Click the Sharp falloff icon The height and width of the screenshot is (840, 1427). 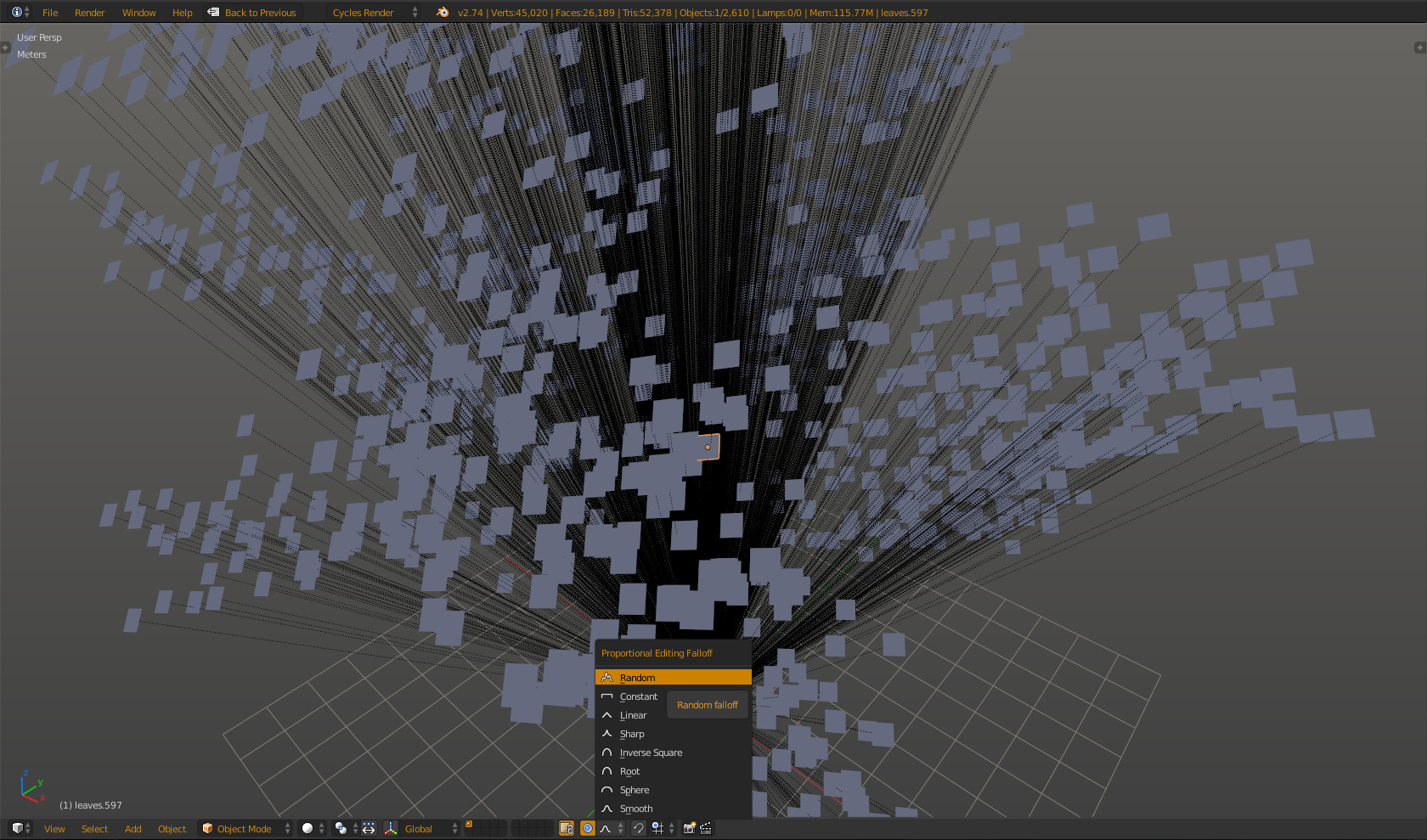tap(606, 733)
